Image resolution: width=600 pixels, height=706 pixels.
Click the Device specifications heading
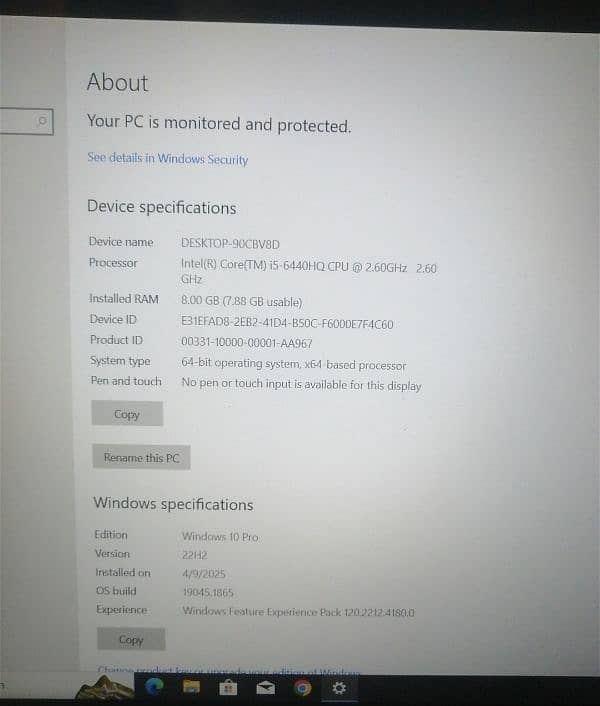click(162, 207)
